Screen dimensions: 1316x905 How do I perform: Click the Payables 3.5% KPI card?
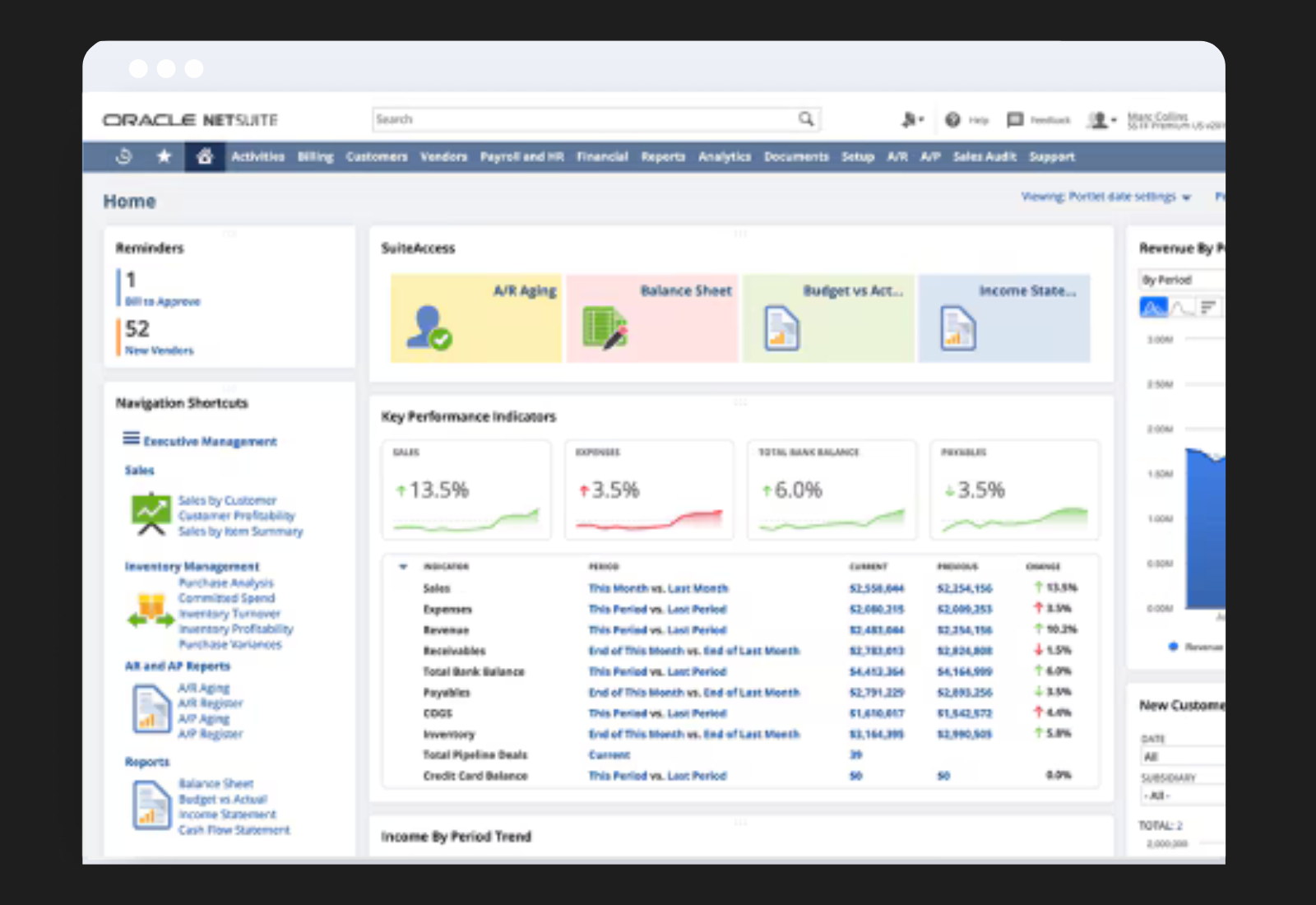pos(1014,490)
